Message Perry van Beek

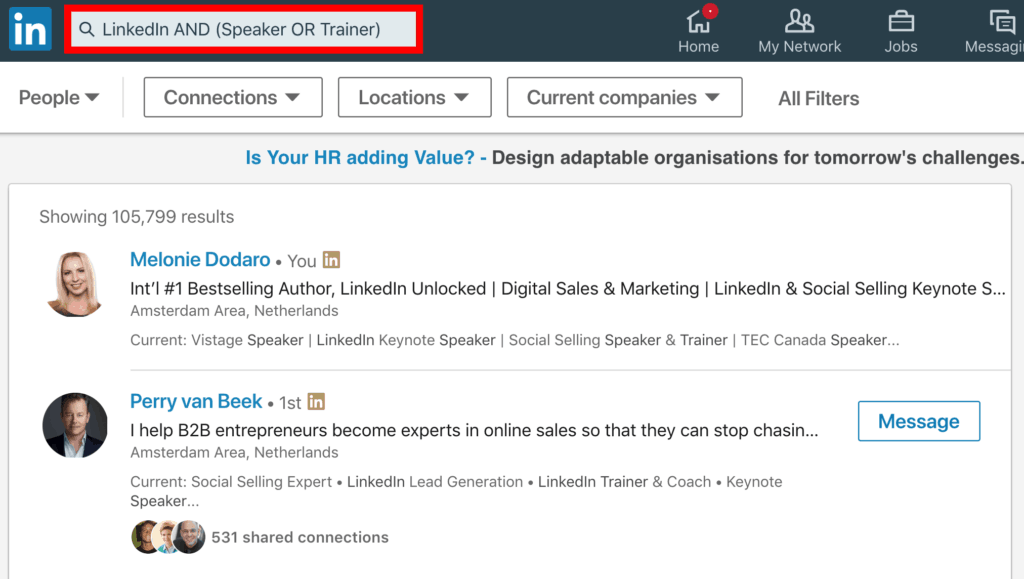coord(918,421)
